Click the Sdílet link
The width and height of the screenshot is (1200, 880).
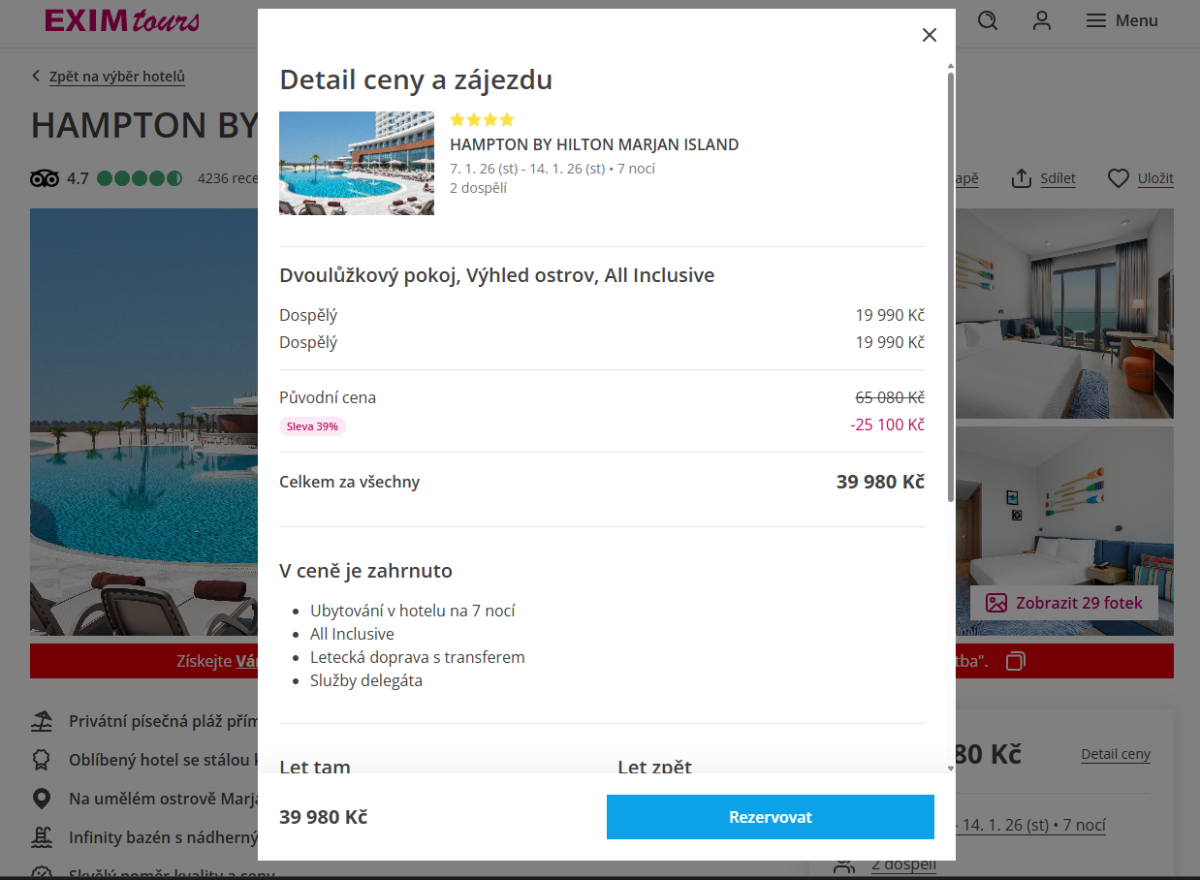(x=1057, y=178)
